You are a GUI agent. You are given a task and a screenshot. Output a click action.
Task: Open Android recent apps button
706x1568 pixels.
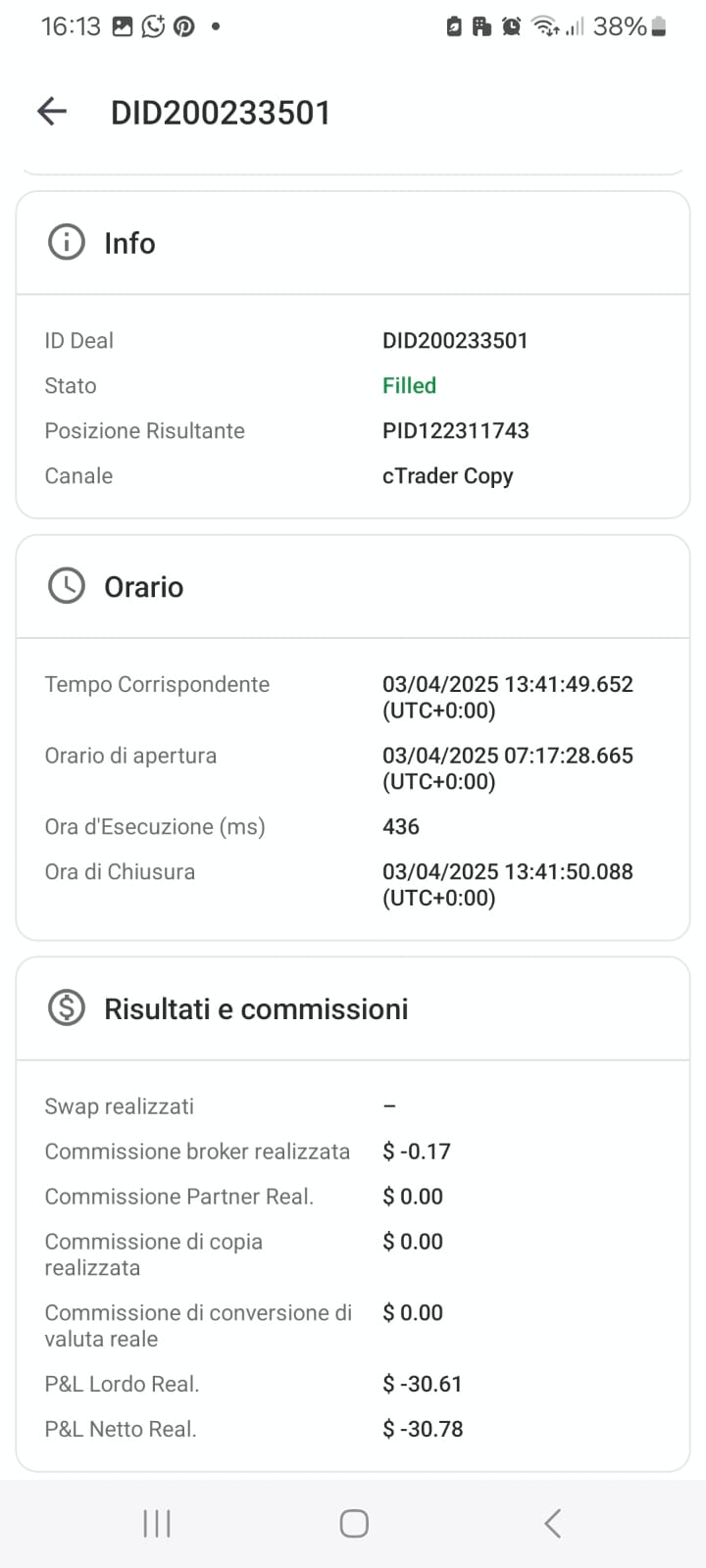(157, 1523)
